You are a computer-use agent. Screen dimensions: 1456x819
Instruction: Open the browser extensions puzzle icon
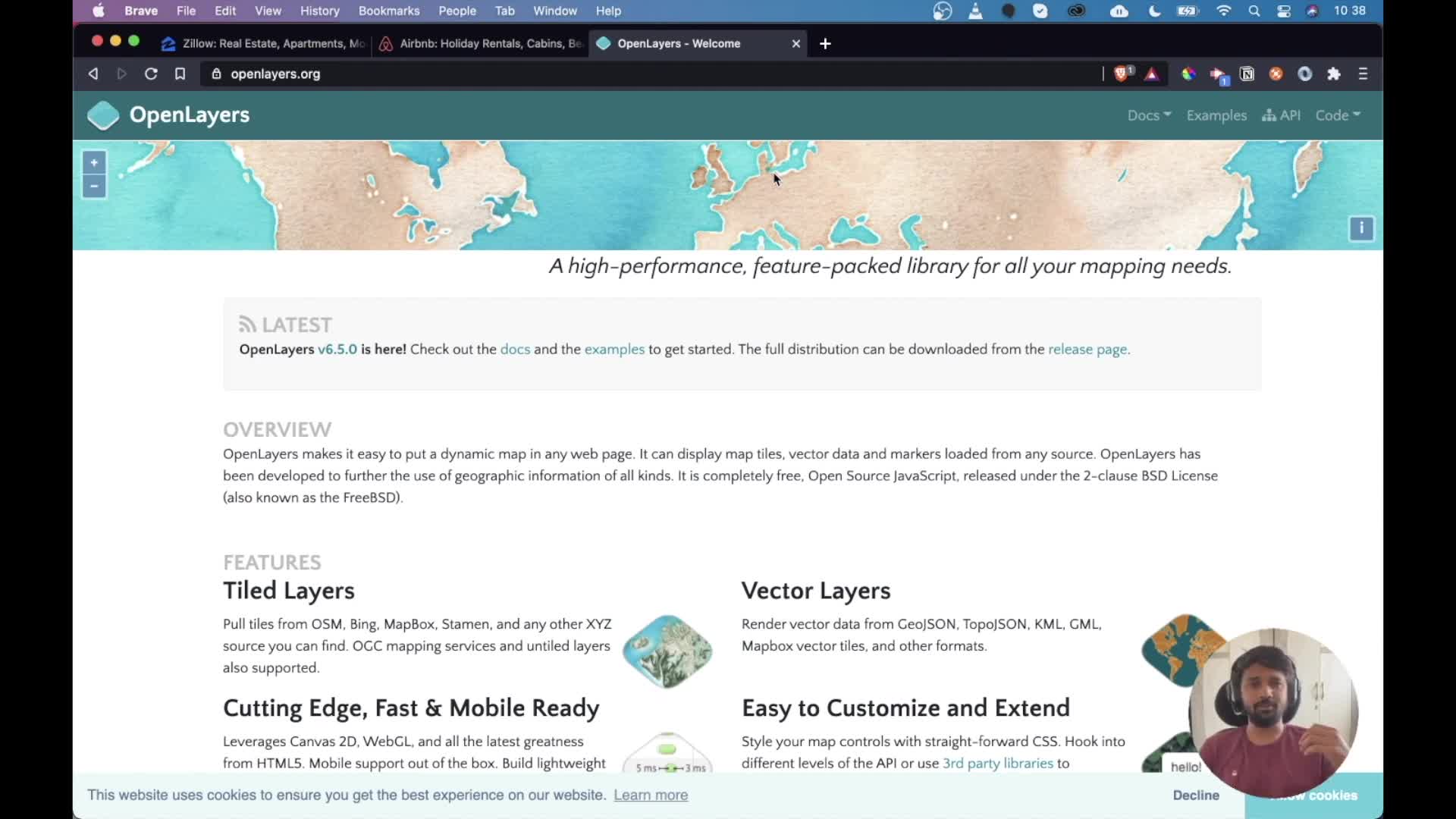click(1334, 74)
